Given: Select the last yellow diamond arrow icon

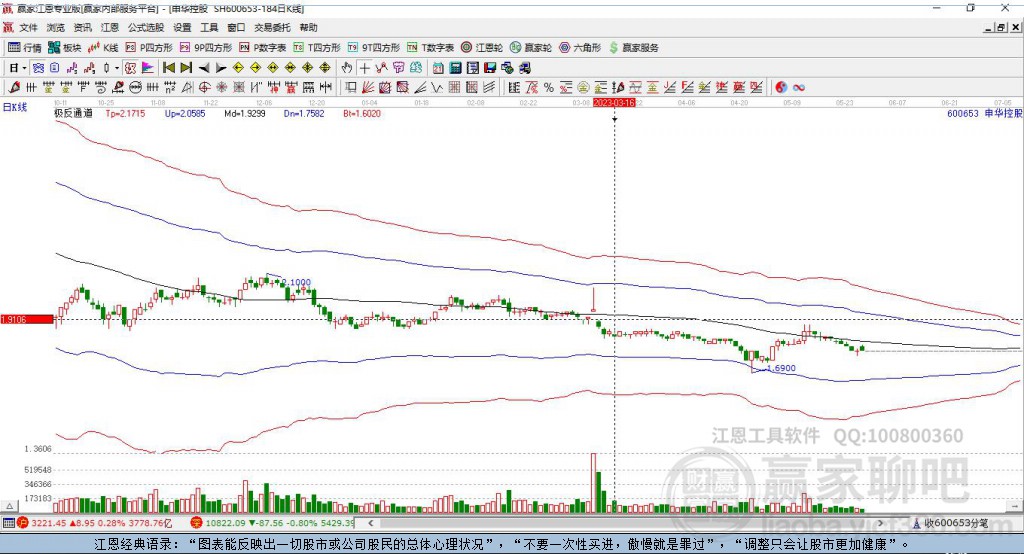Looking at the screenshot, I should coord(325,68).
